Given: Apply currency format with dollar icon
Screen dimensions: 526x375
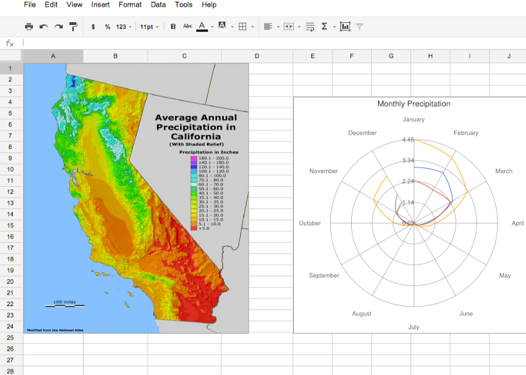Looking at the screenshot, I should (x=93, y=26).
